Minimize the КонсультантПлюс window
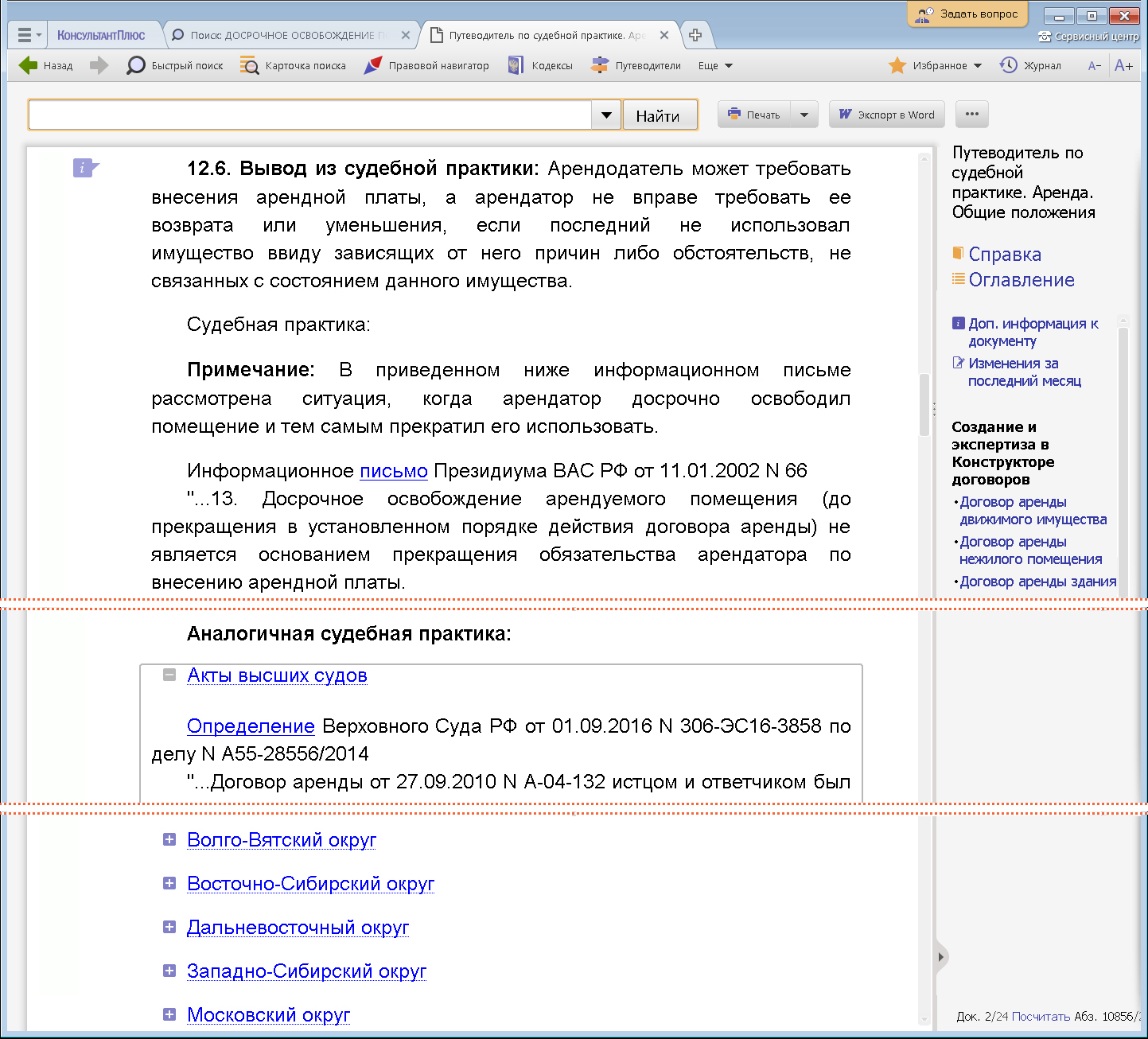1148x1039 pixels. click(x=1059, y=16)
